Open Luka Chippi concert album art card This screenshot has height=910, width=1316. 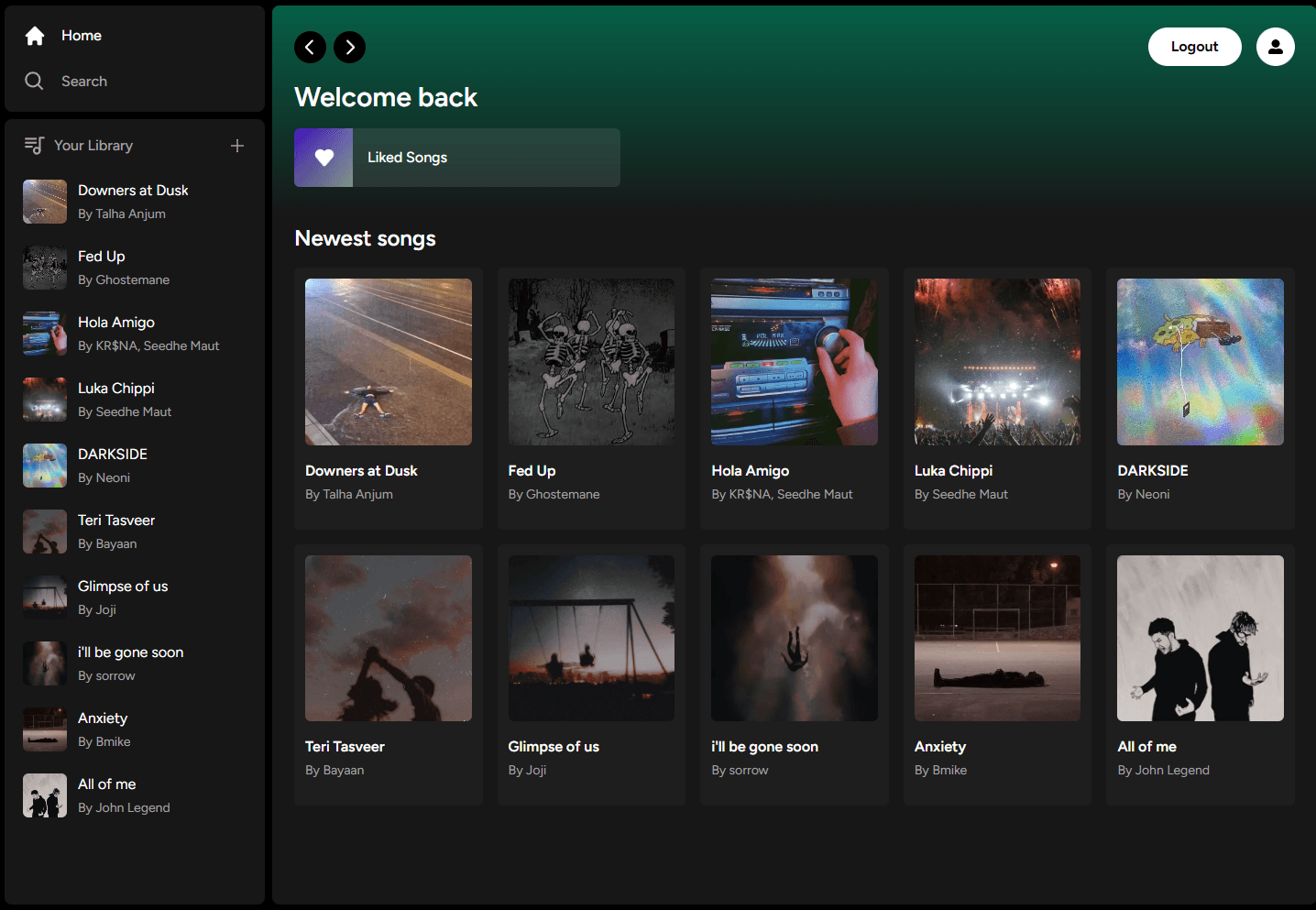pyautogui.click(x=997, y=362)
